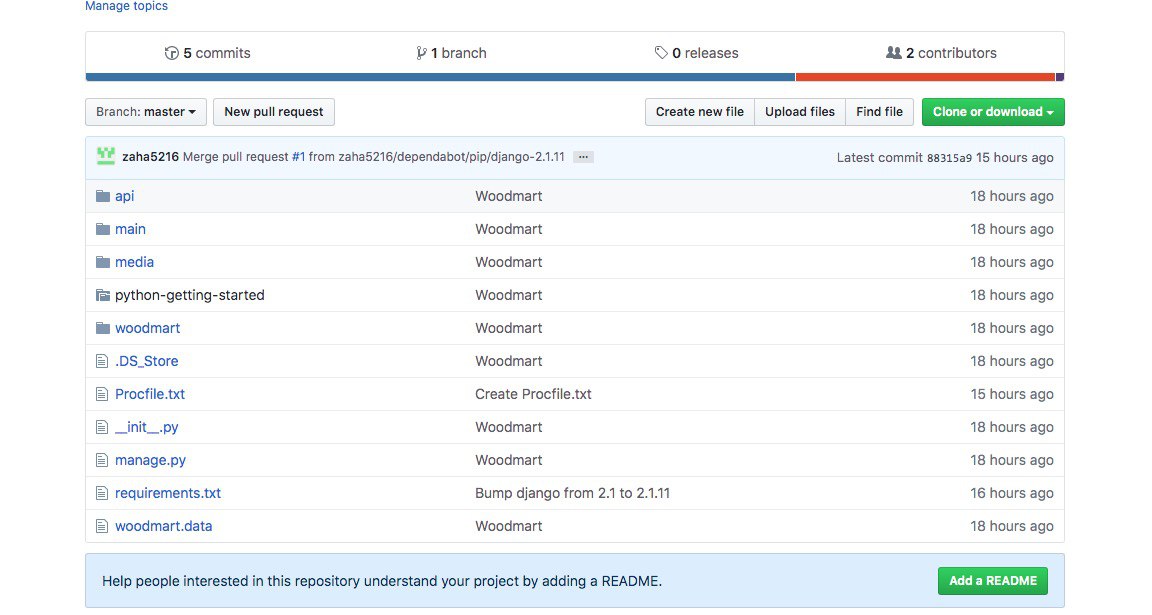Click the Upload files button
Viewport: 1152px width, 615px height.
tap(799, 112)
